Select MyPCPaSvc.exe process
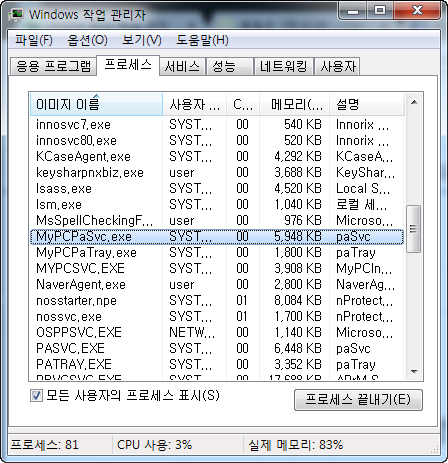The image size is (448, 463). (217, 237)
